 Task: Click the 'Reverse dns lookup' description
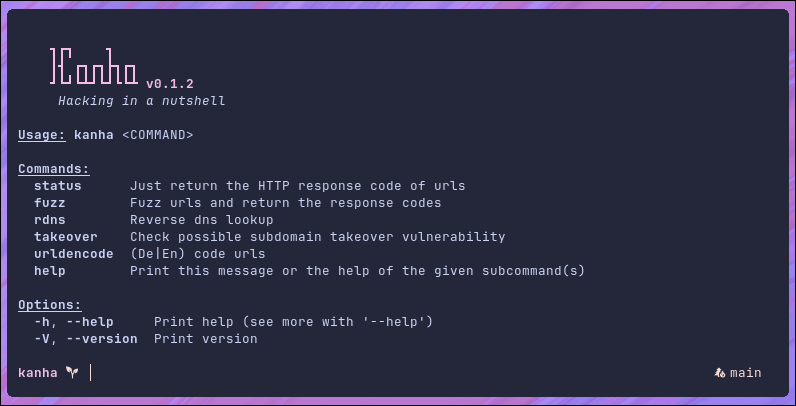point(202,220)
